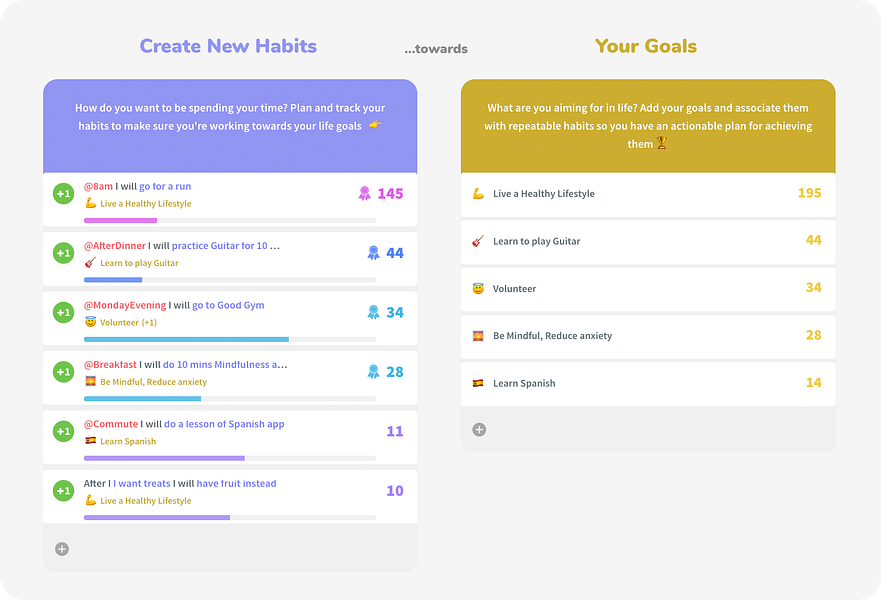Screen dimensions: 881x600
Task: Click the go for a run action link
Action: [165, 187]
